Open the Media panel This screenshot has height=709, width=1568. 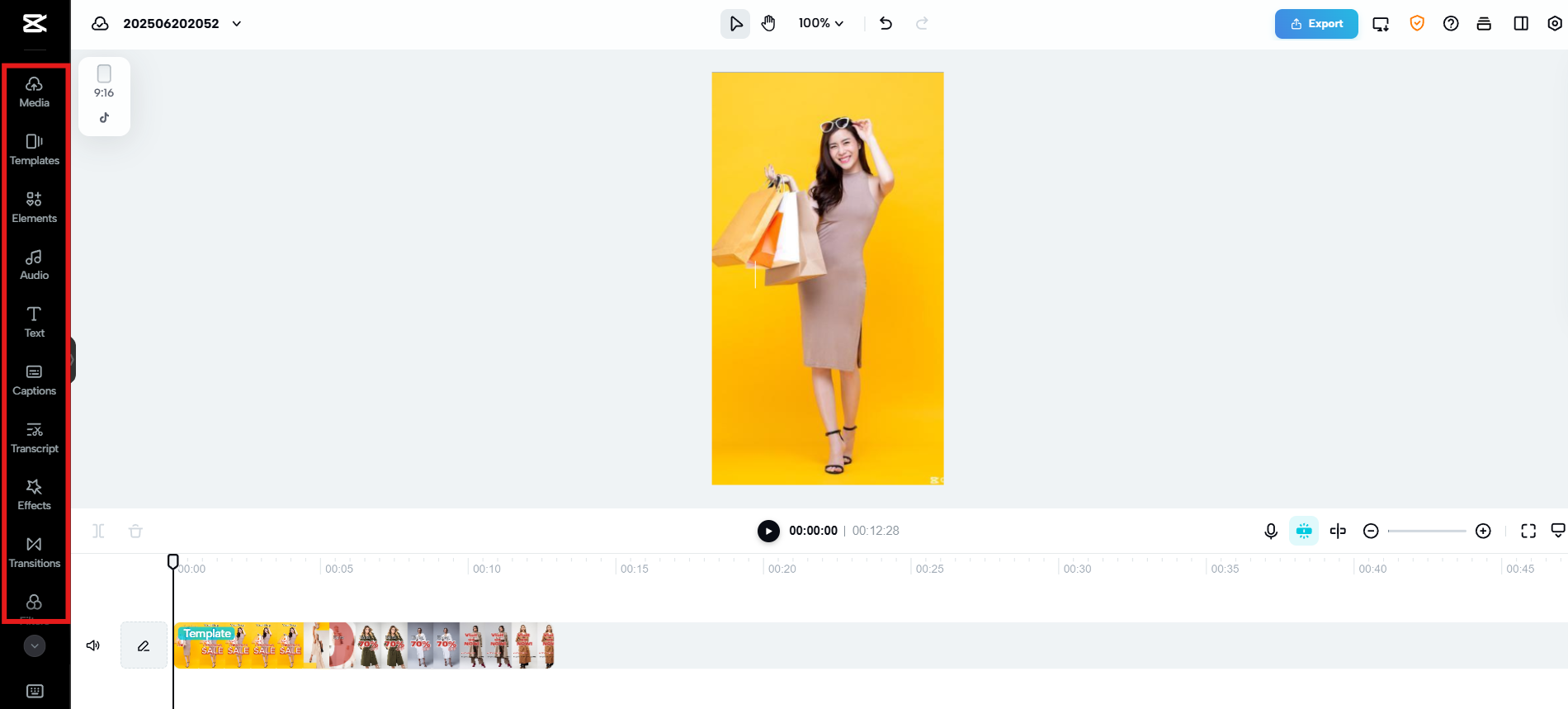(35, 92)
